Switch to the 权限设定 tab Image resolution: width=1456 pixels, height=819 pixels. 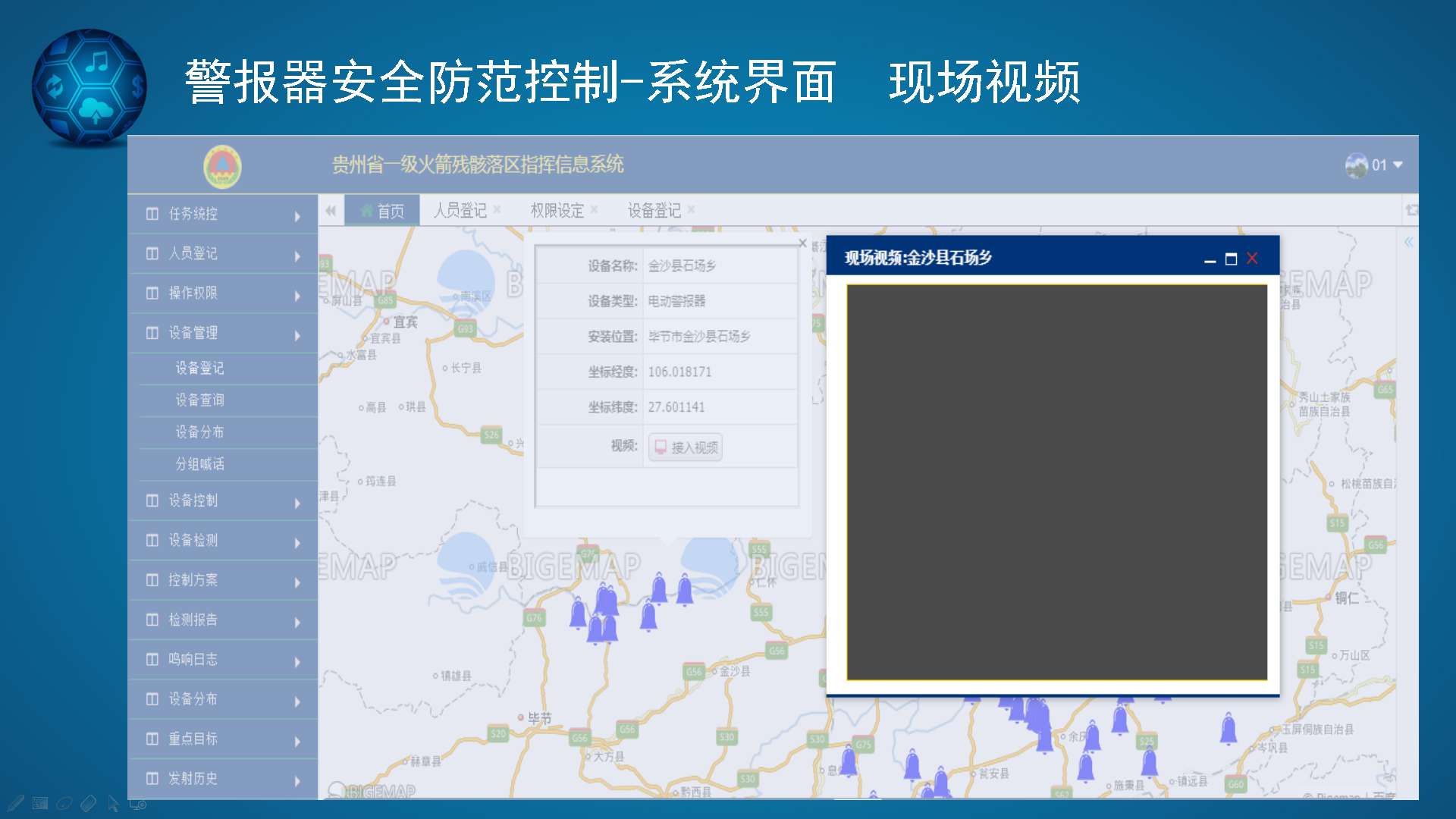tap(557, 211)
